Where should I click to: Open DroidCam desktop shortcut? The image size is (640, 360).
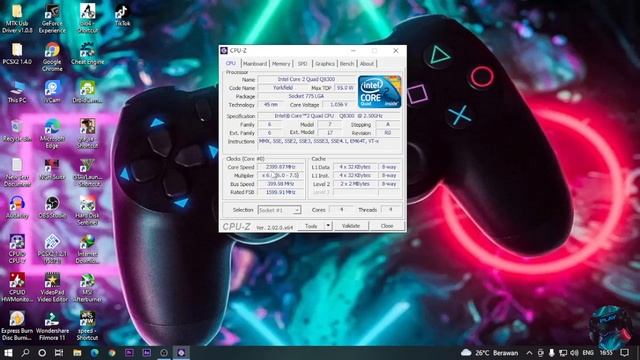pos(87,92)
